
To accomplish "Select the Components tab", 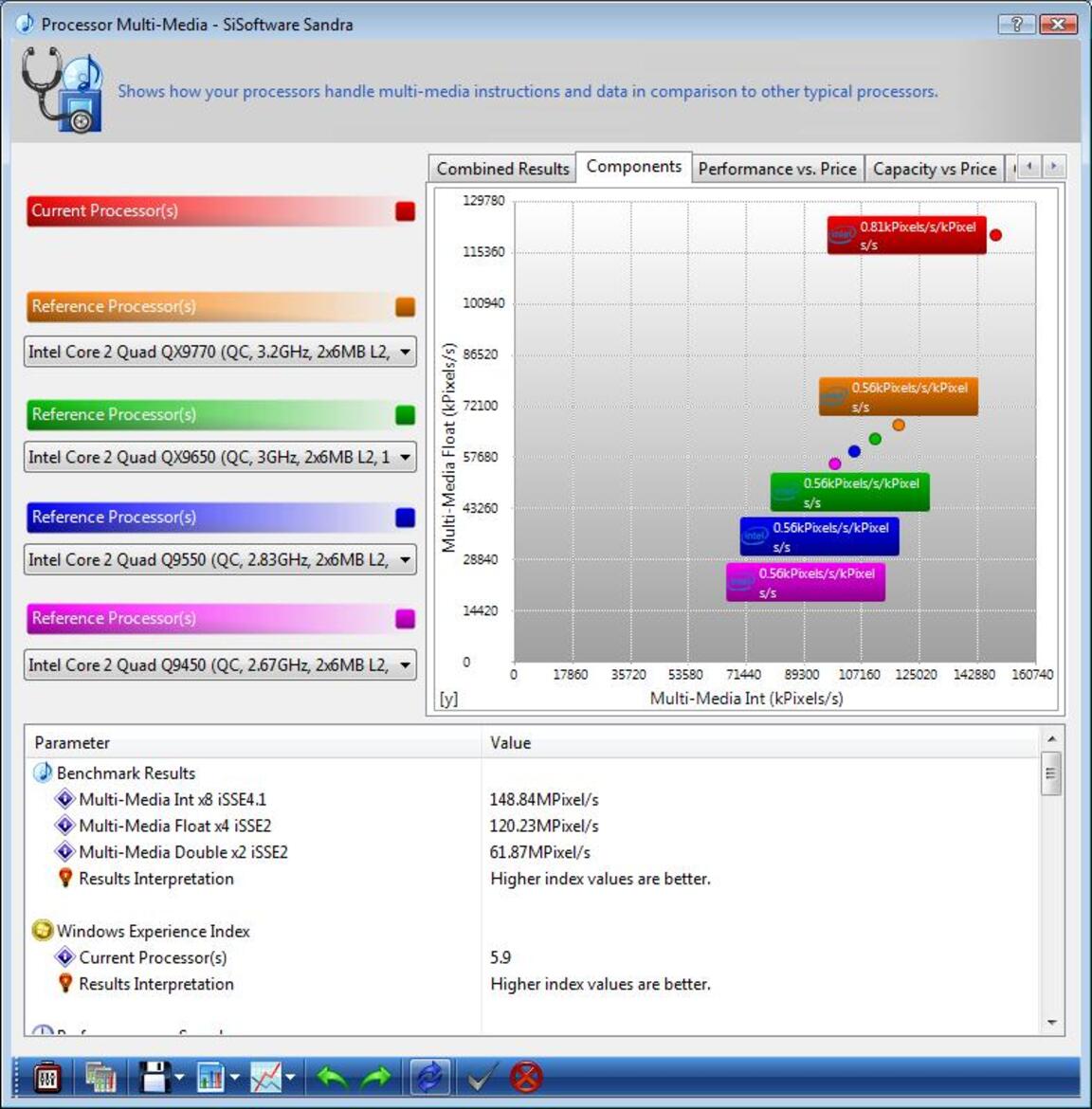I will pyautogui.click(x=634, y=167).
